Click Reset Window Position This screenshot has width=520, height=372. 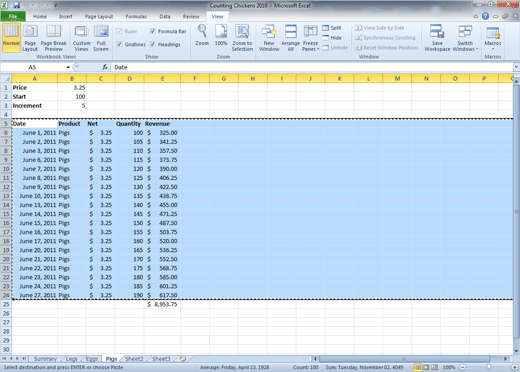(x=386, y=48)
